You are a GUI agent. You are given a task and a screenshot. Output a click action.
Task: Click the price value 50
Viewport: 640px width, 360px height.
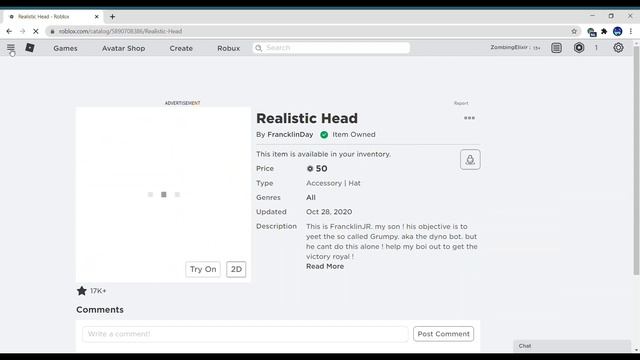pos(321,169)
